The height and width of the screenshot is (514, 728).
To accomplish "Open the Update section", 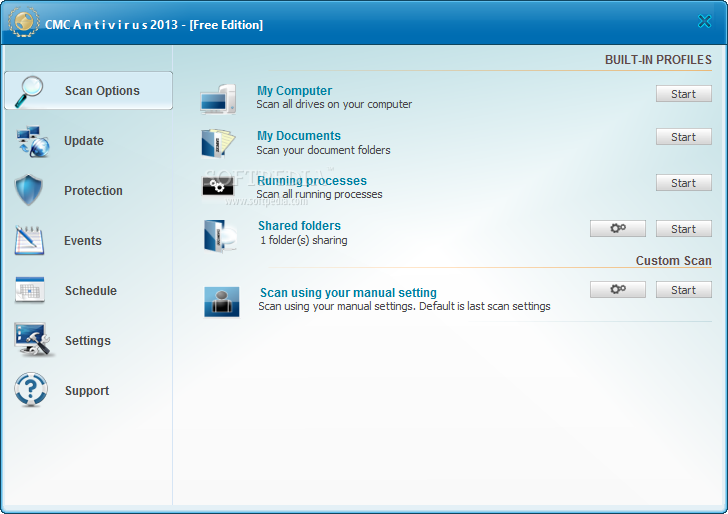I will point(84,141).
